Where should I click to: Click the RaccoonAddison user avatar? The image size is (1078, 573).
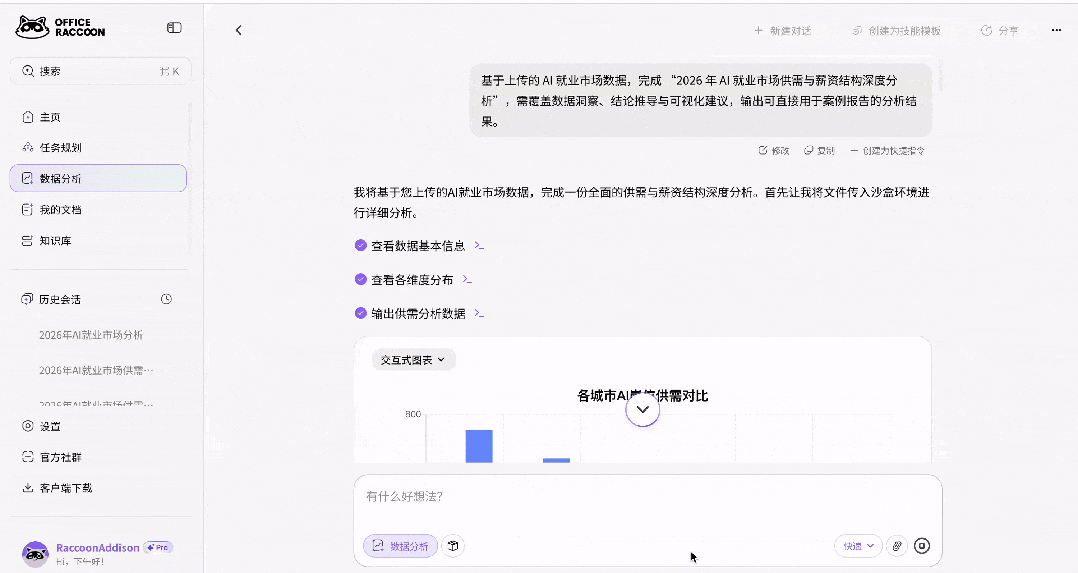coord(35,554)
